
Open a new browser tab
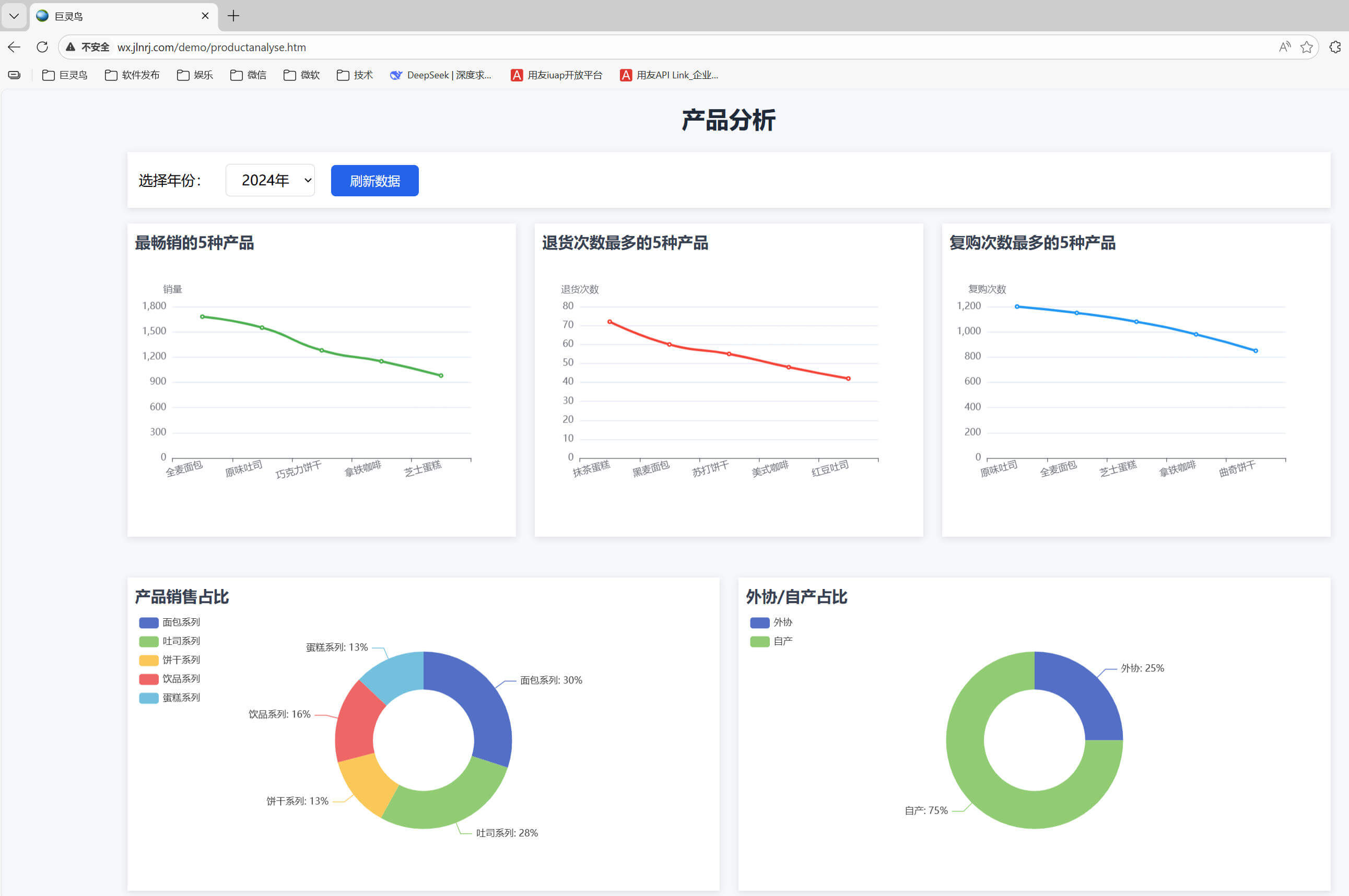[x=233, y=16]
